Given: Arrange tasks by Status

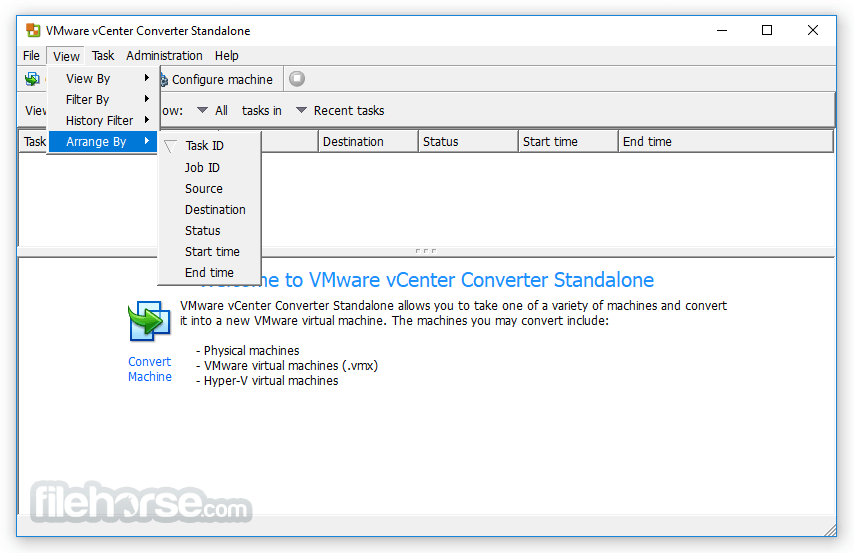Looking at the screenshot, I should 210,230.
